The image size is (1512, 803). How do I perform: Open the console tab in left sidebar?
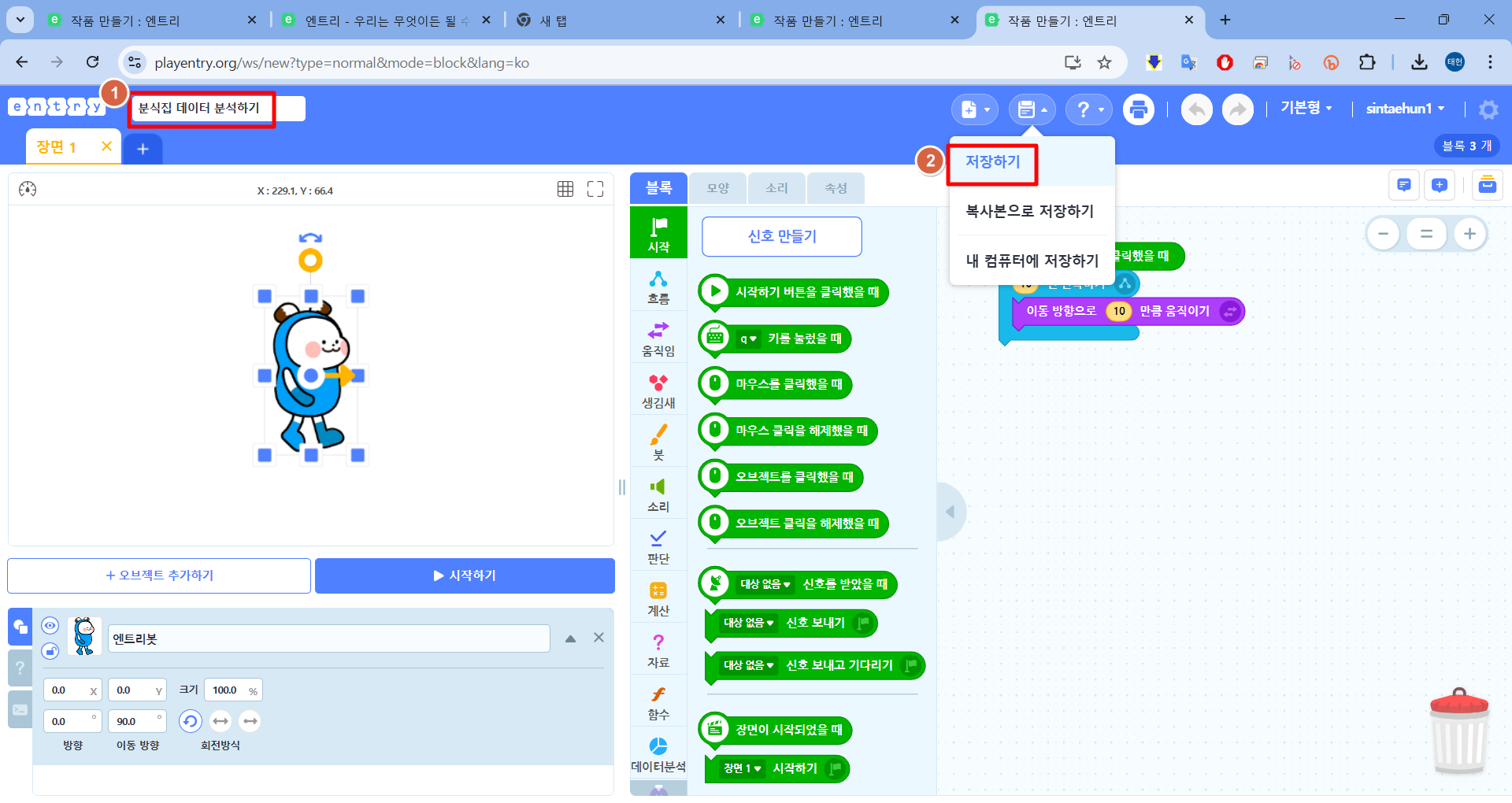[x=20, y=709]
